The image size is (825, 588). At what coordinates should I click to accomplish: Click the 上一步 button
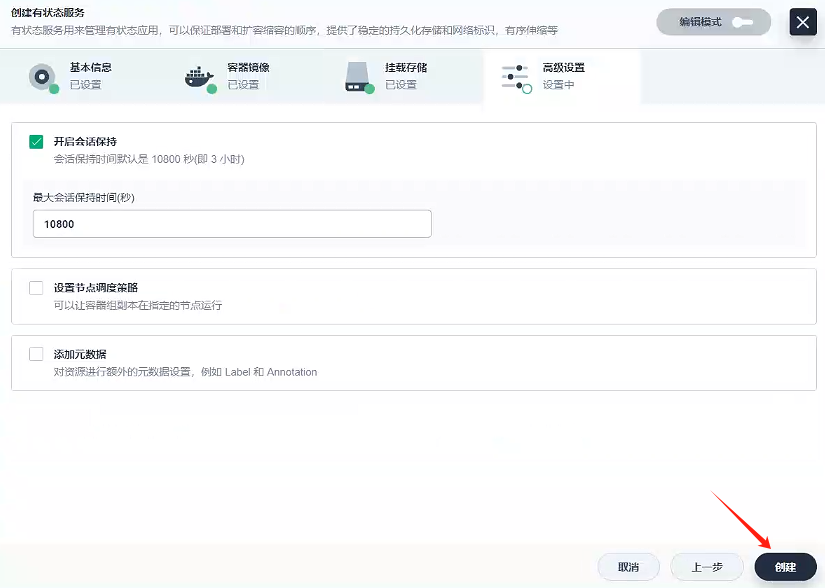point(707,567)
